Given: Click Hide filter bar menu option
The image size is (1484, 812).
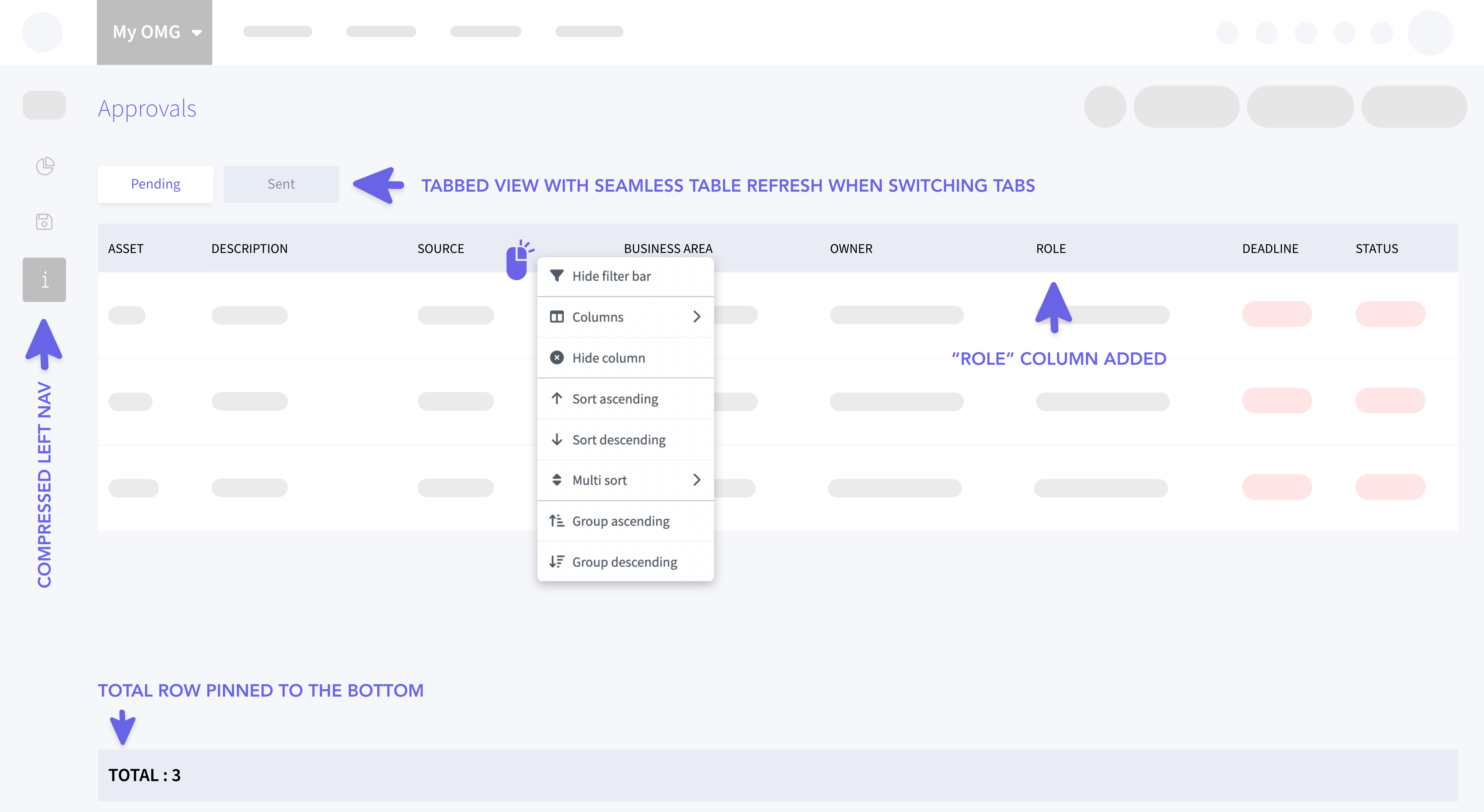Looking at the screenshot, I should pos(611,276).
